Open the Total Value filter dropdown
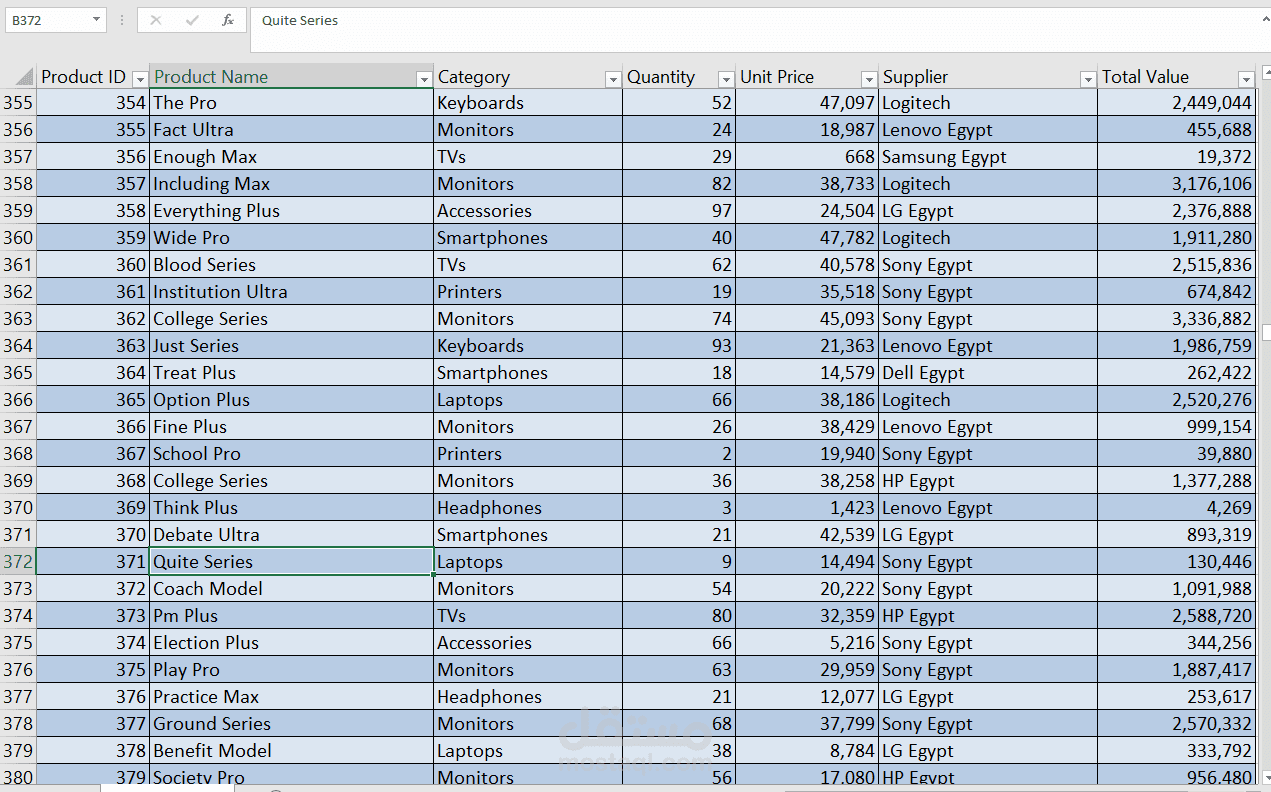 (x=1246, y=79)
